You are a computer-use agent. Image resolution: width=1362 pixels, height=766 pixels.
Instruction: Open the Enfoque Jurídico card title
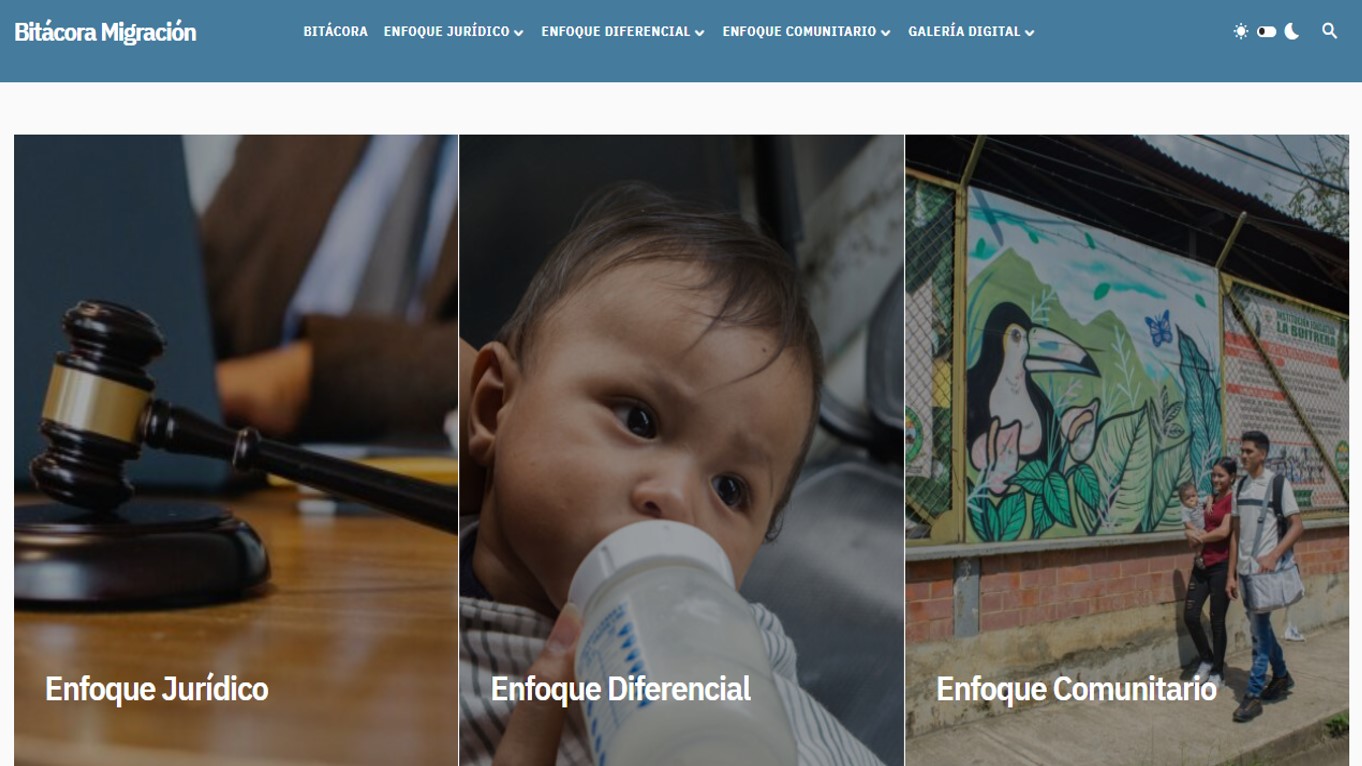(x=157, y=689)
